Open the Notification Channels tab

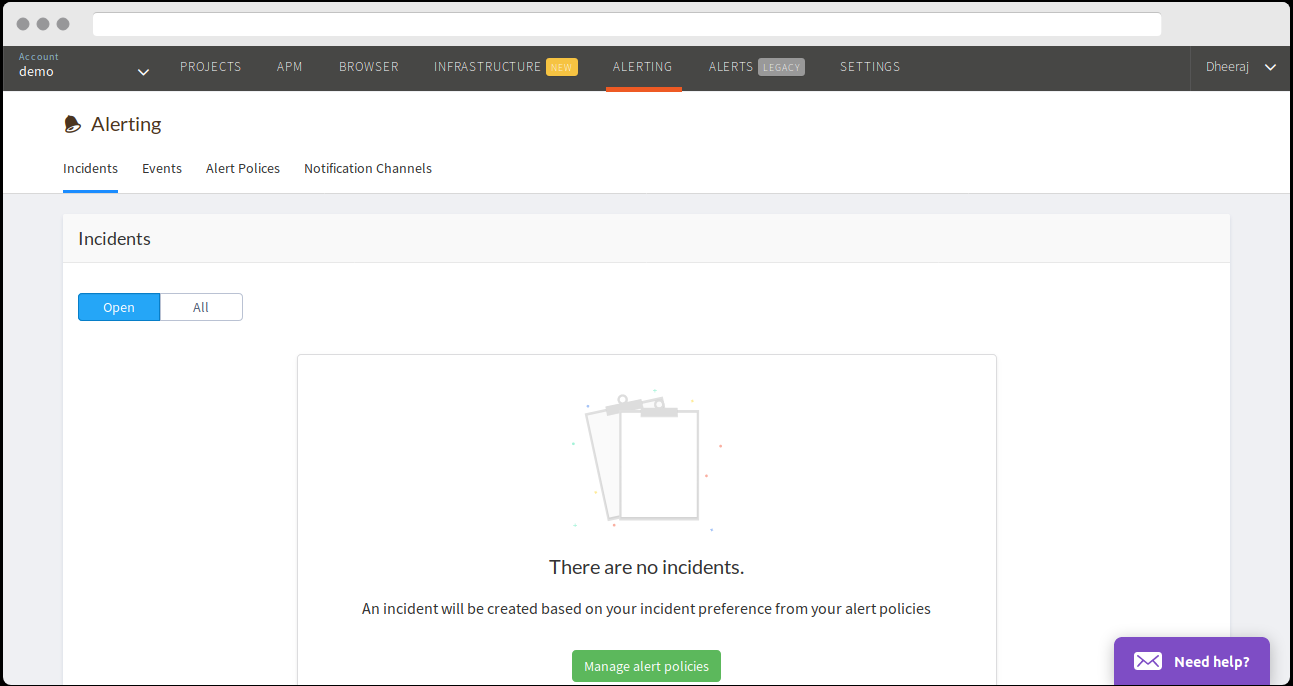point(368,168)
